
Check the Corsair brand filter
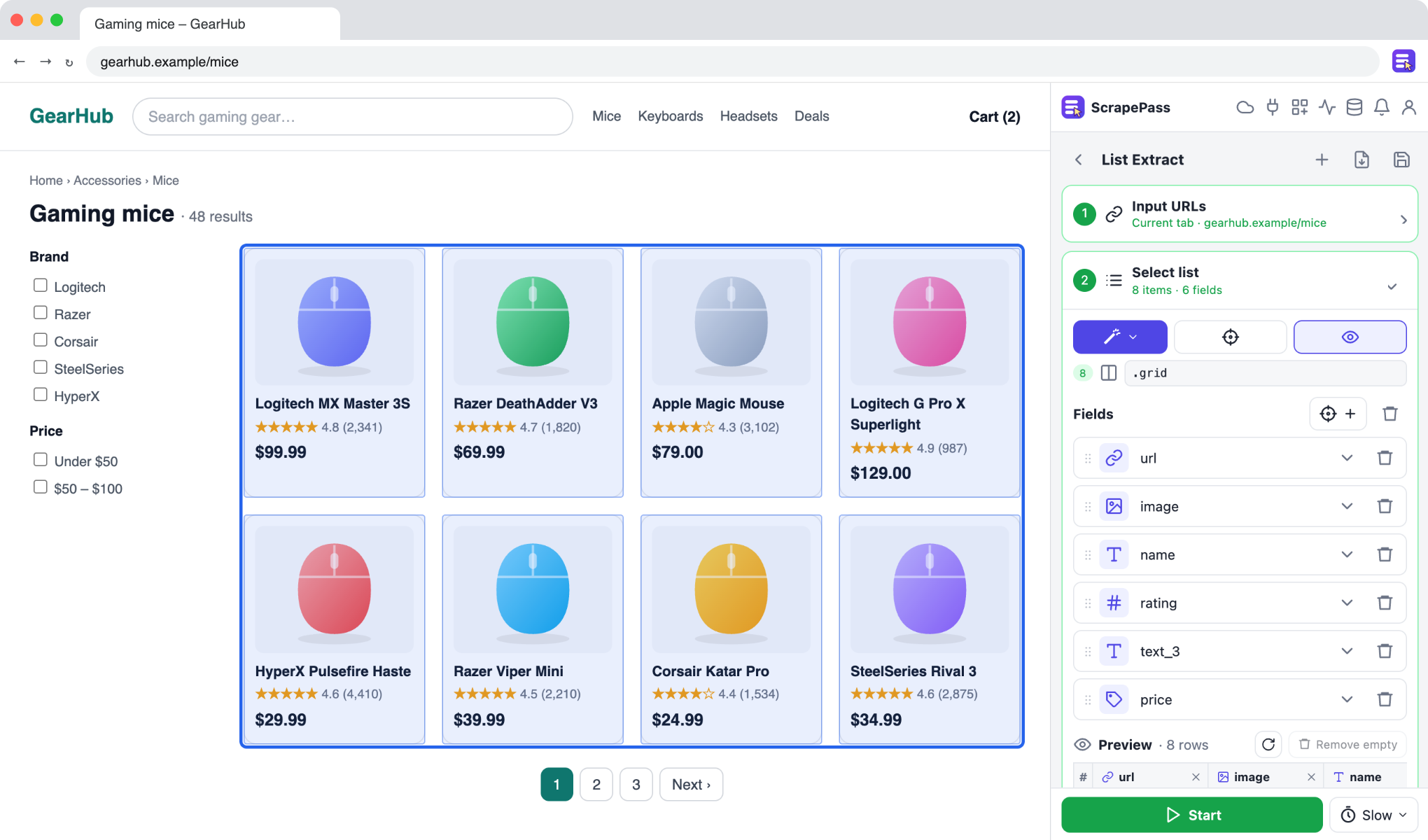tap(41, 340)
